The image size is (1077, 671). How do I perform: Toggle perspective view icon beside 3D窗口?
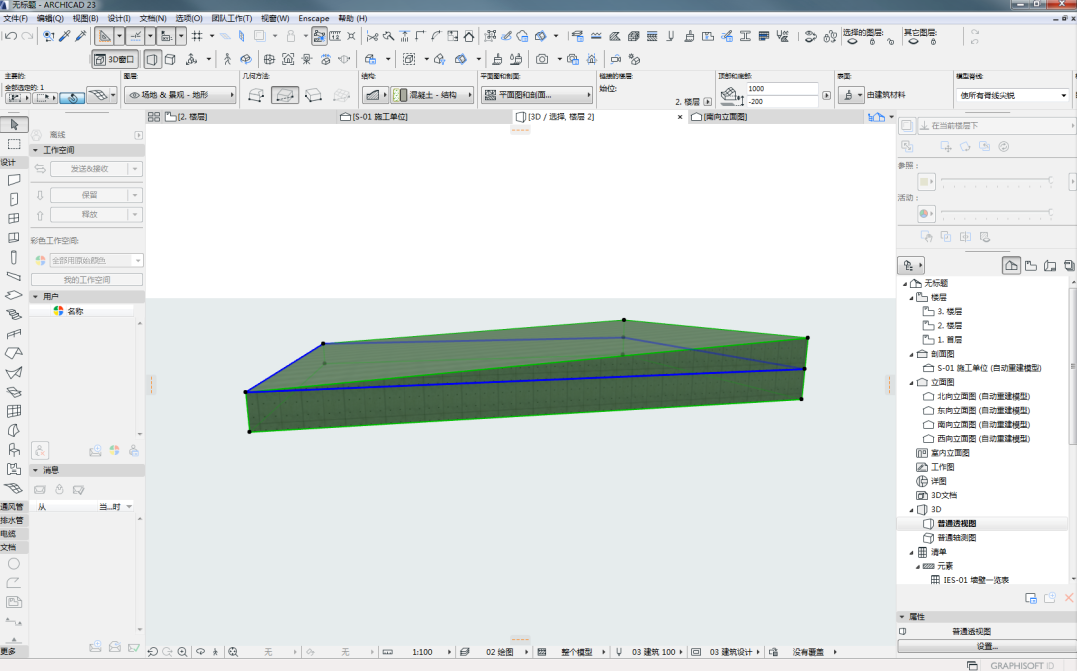click(152, 59)
